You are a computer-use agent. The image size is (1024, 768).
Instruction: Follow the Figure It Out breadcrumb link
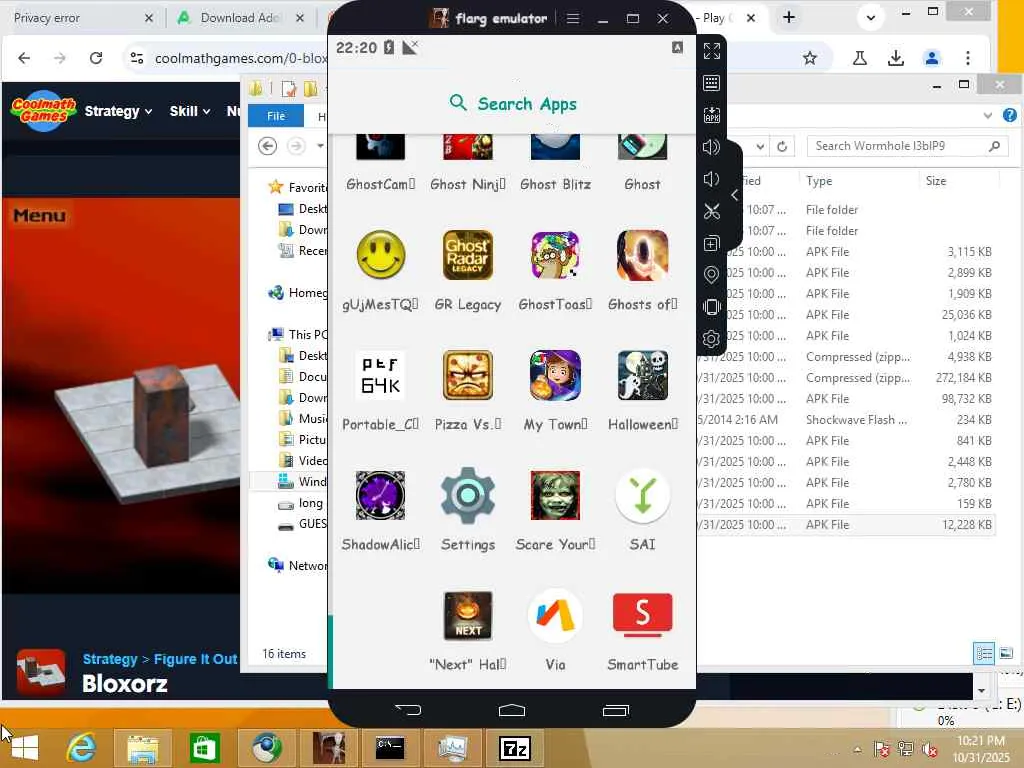click(195, 659)
